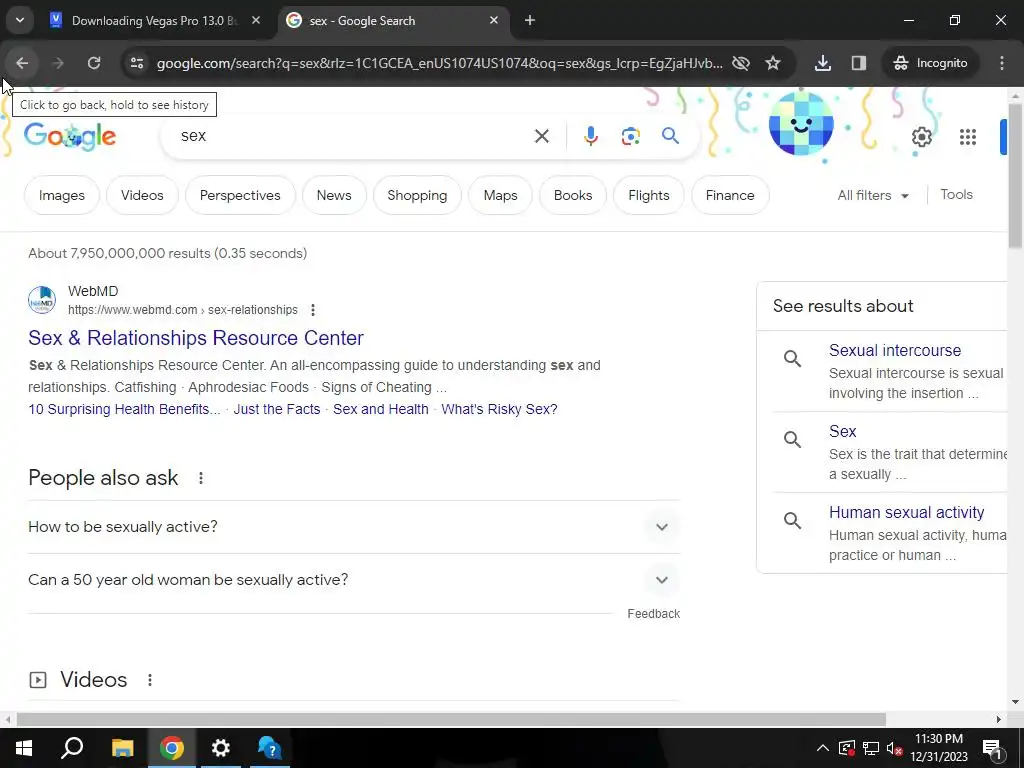Open the 10 Surprising Health Benefits sitelink
Viewport: 1024px width, 768px height.
[124, 409]
